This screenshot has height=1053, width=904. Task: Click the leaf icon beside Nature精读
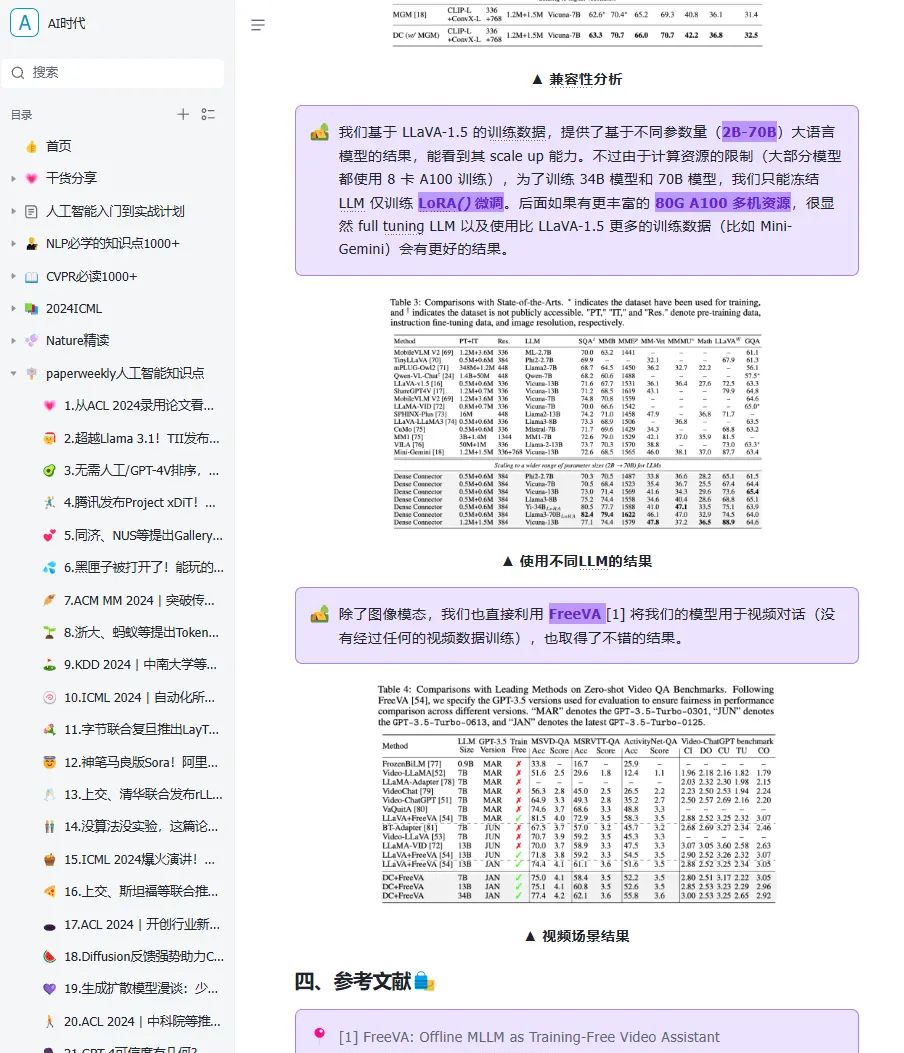click(31, 340)
